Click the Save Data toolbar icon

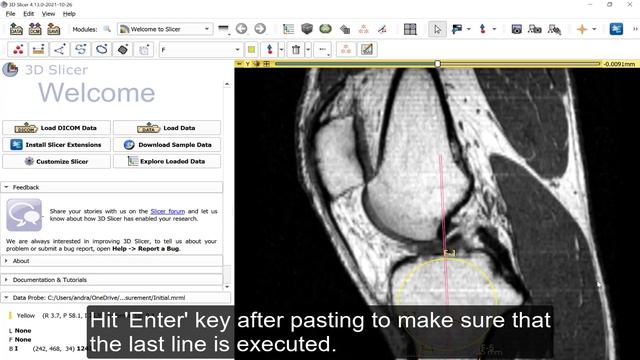coord(54,29)
